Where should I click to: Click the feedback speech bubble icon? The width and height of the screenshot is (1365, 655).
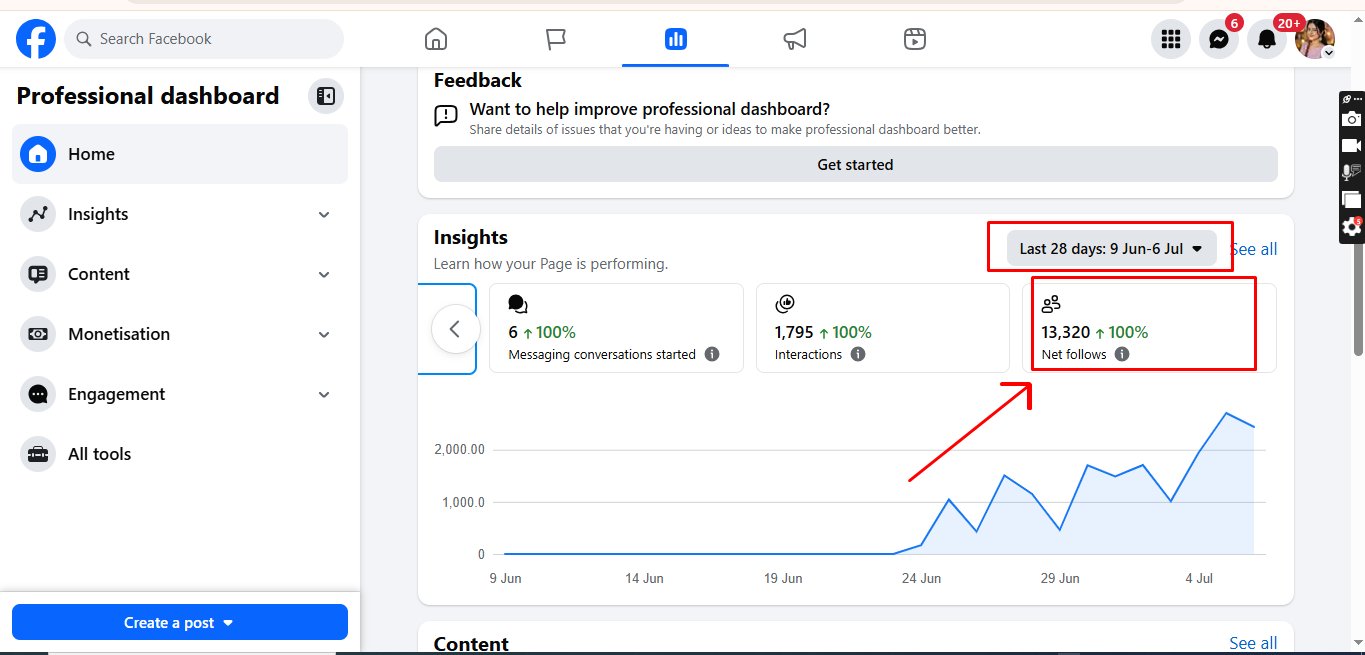point(446,116)
